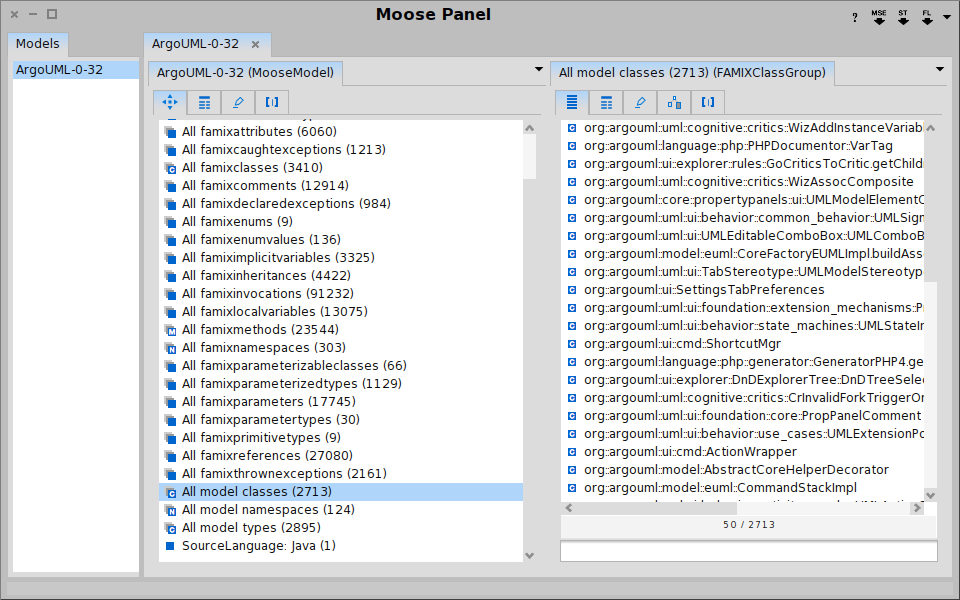Click the class icon beside All famixclasses

pyautogui.click(x=171, y=168)
